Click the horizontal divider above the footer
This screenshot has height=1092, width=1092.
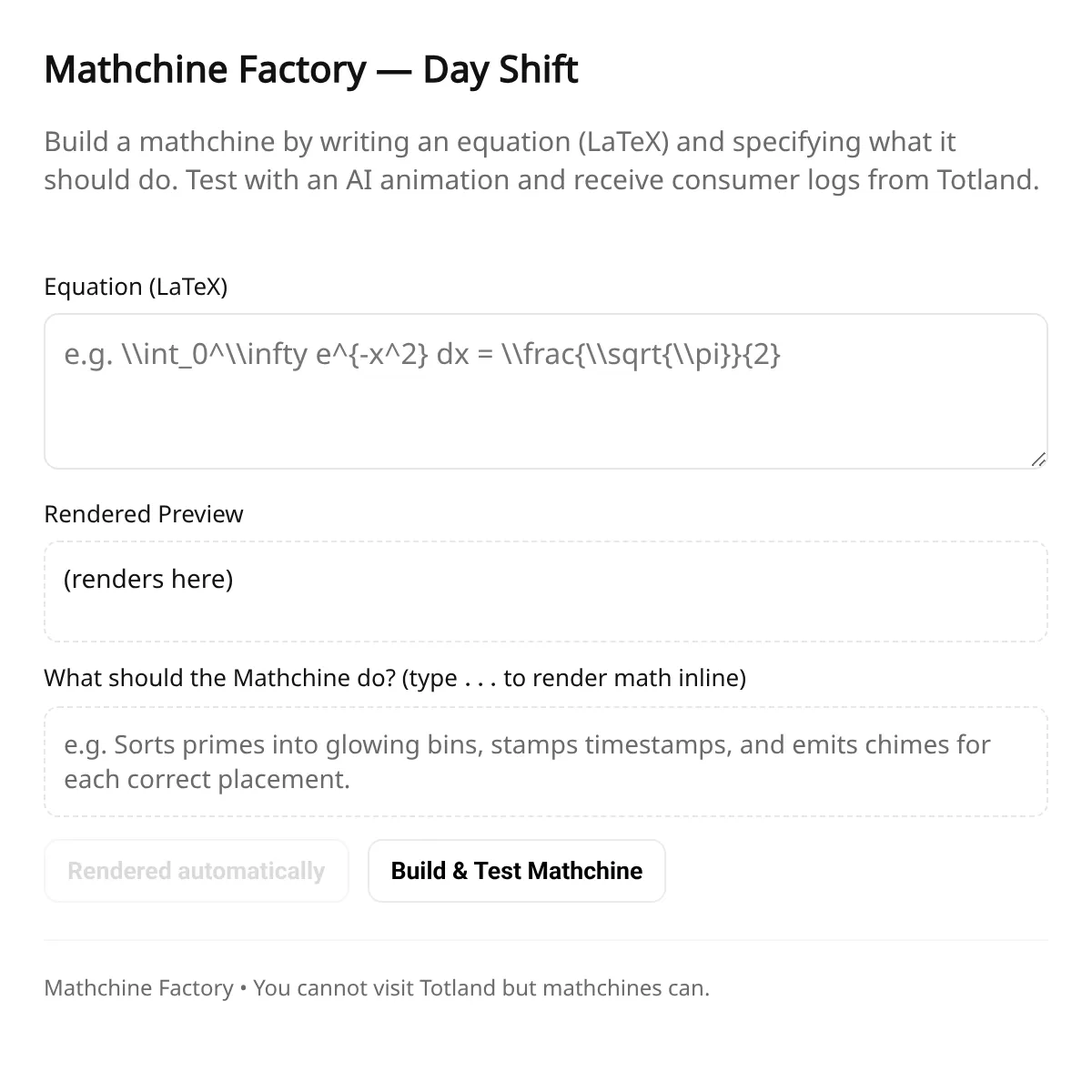546,940
